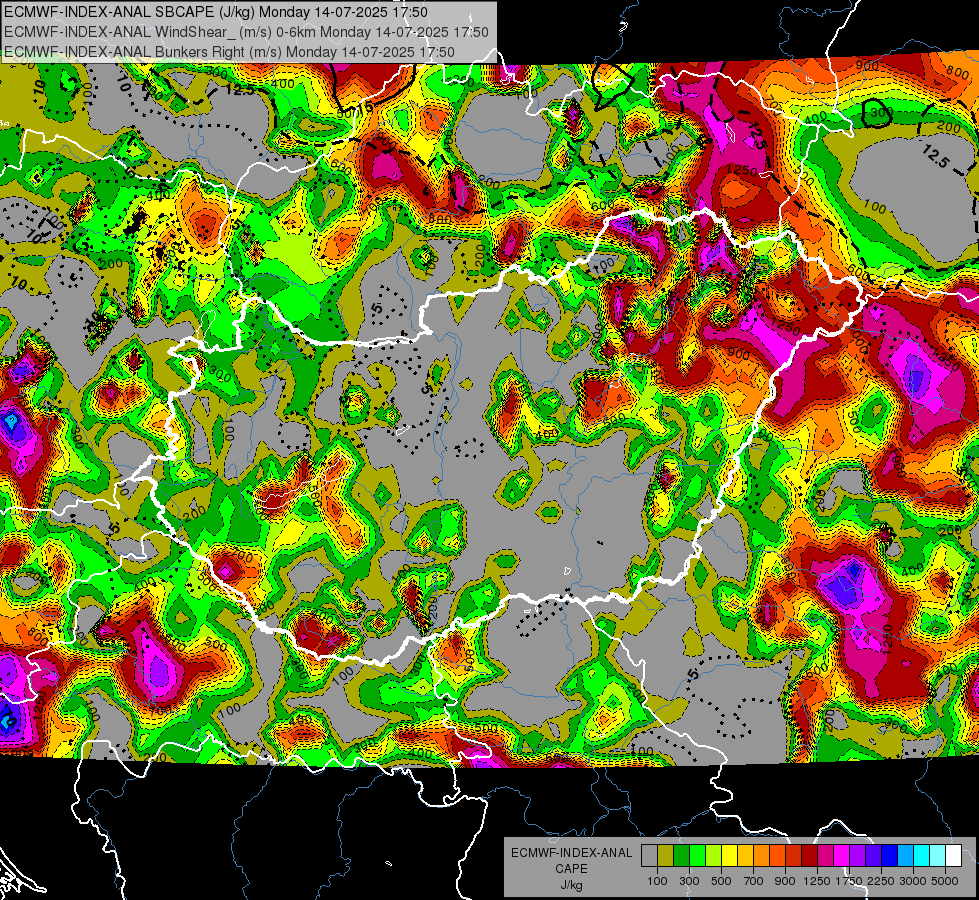Click the 1750 value in legend scale

point(849,881)
